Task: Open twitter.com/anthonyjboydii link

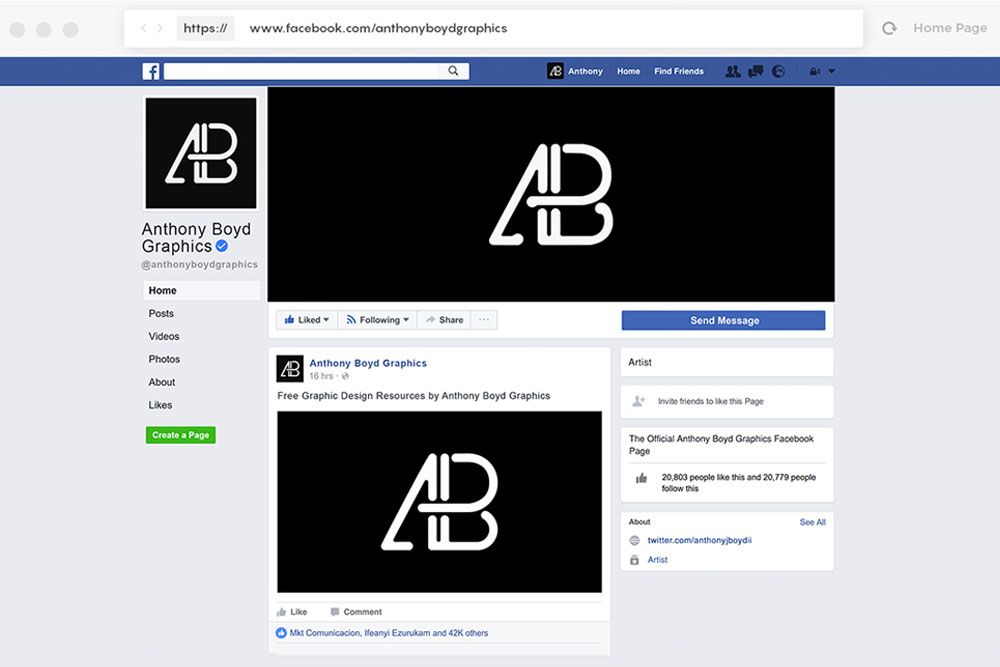Action: pos(700,541)
